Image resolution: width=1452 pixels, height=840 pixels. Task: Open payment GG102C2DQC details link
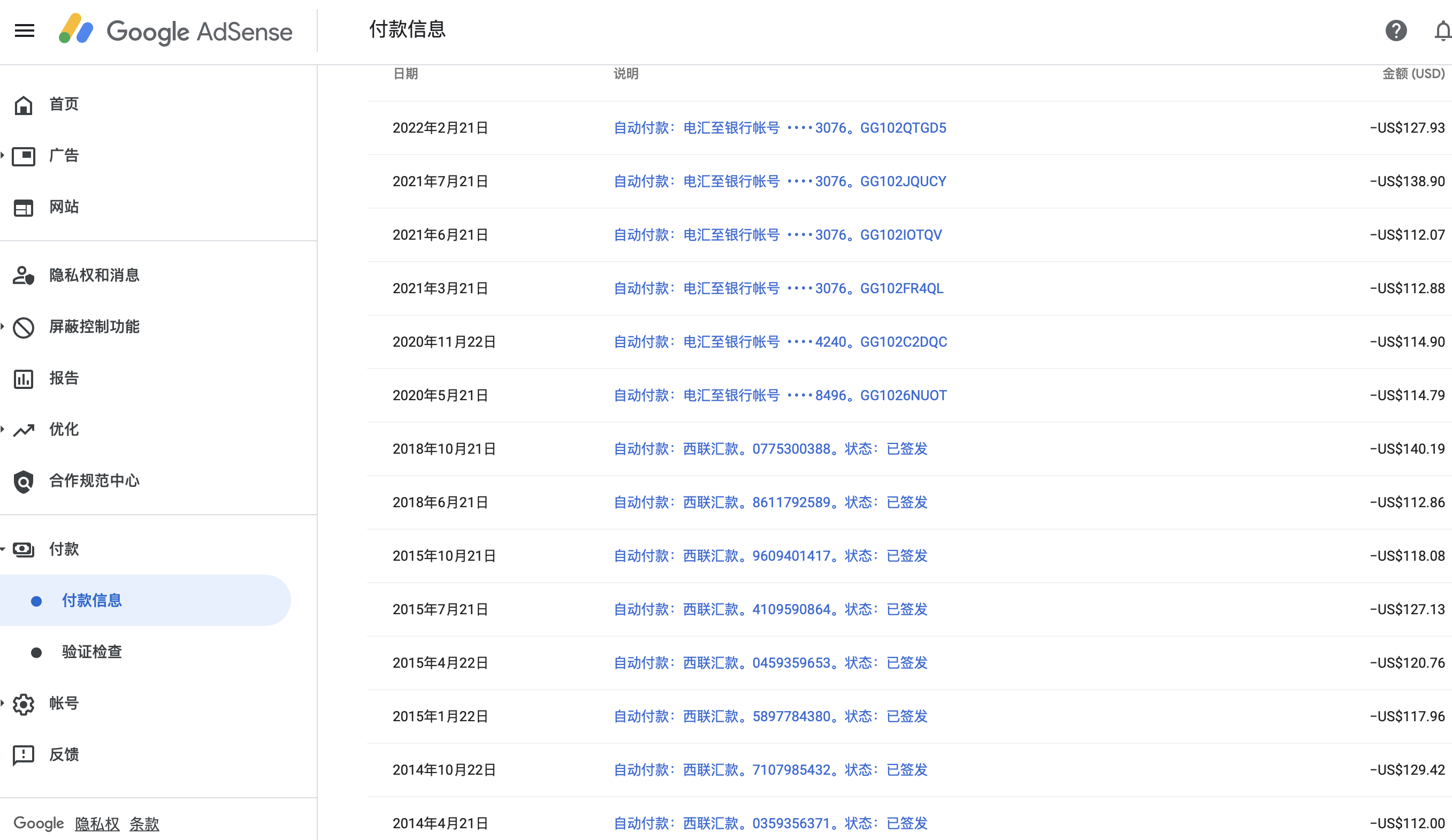(780, 342)
